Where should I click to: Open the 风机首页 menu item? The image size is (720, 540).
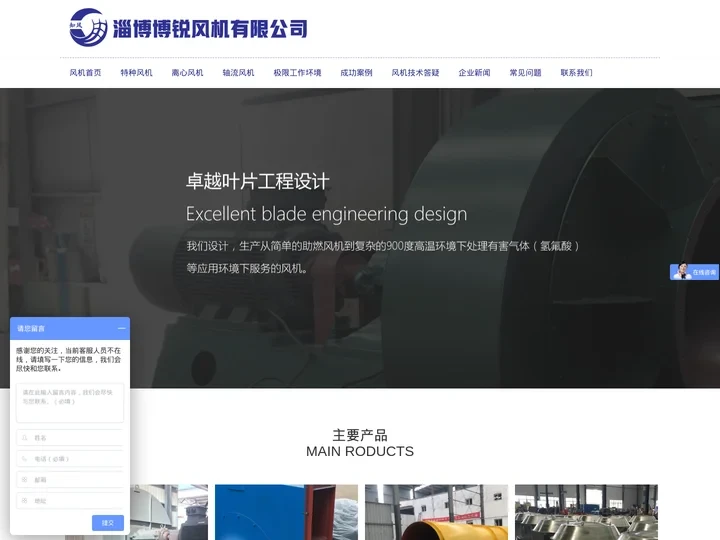(x=85, y=73)
